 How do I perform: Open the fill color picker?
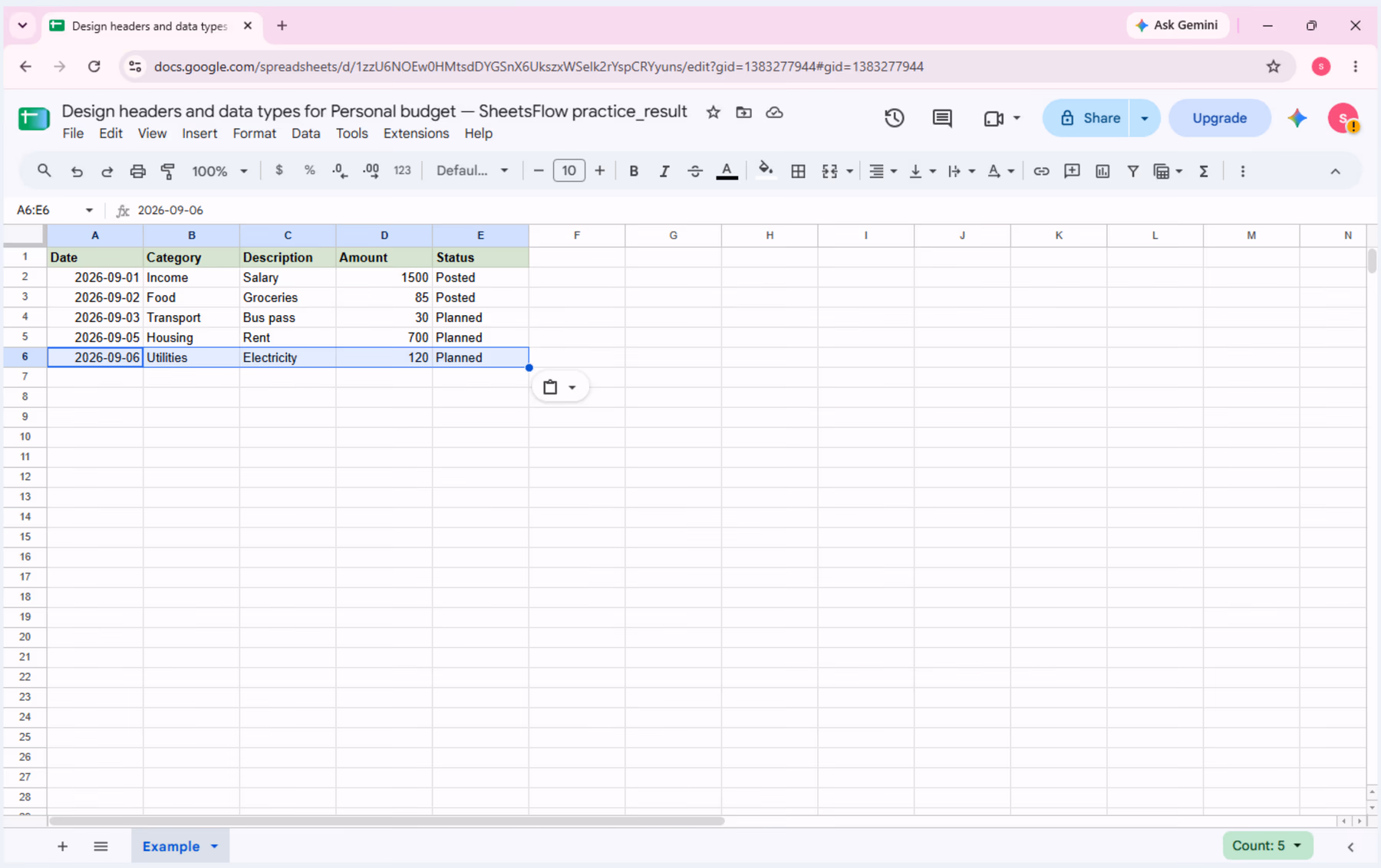[765, 171]
